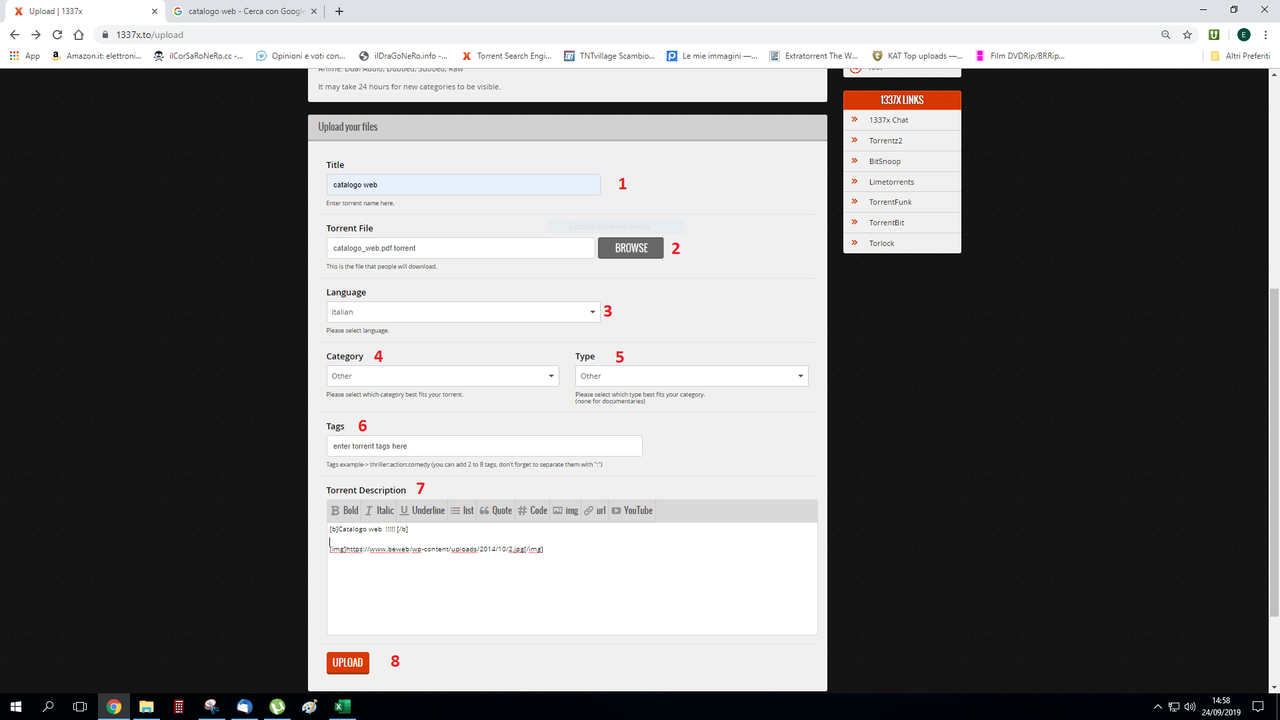Open the Altri Preferiti bookmarks folder
Viewport: 1280px width, 720px height.
tap(1242, 56)
